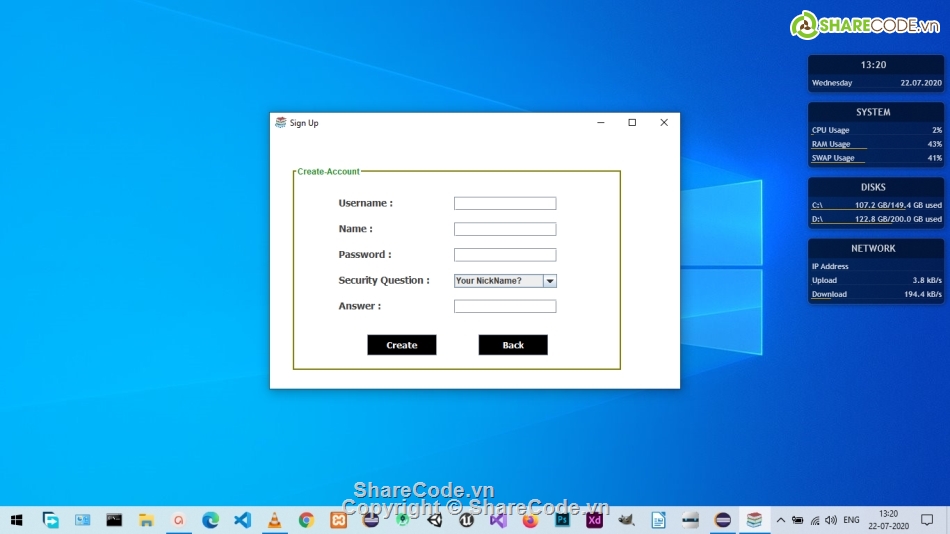Image resolution: width=950 pixels, height=534 pixels.
Task: Open the notification center icon
Action: pyautogui.click(x=927, y=520)
